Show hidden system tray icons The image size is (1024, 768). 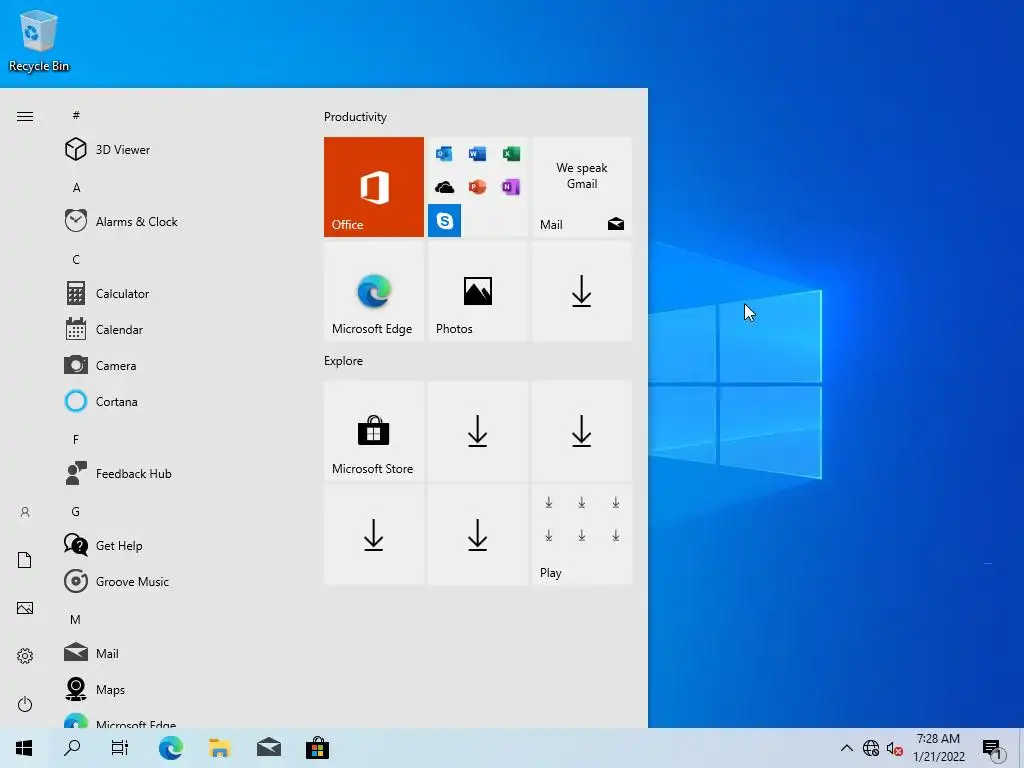(846, 748)
